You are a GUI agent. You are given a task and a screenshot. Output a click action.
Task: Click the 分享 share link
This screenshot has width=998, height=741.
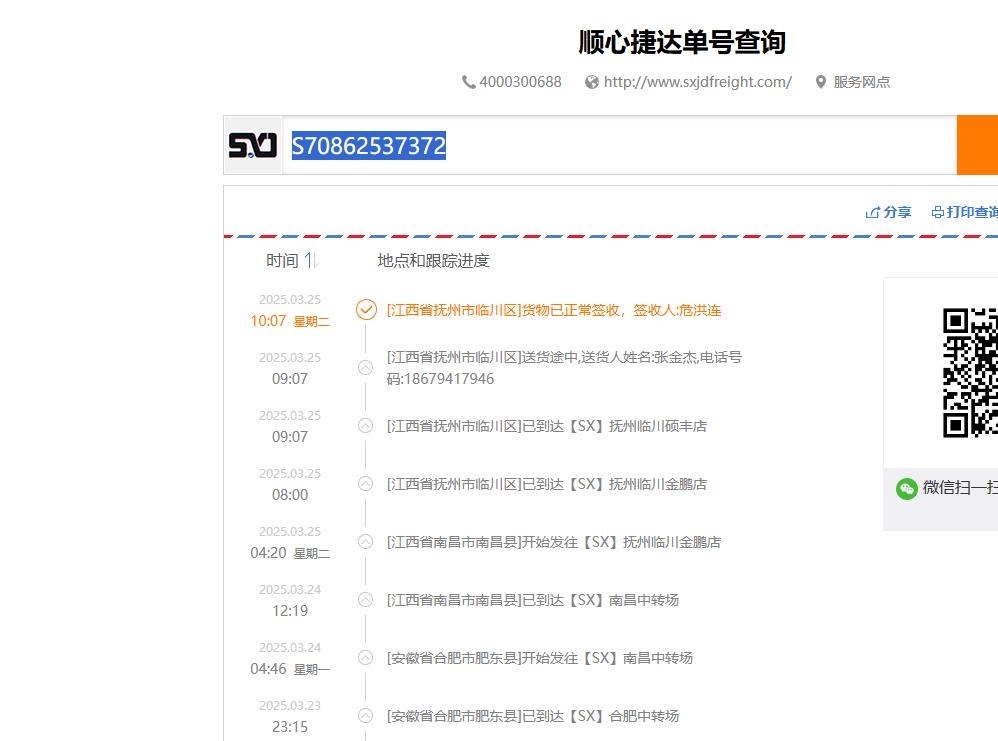(x=897, y=213)
